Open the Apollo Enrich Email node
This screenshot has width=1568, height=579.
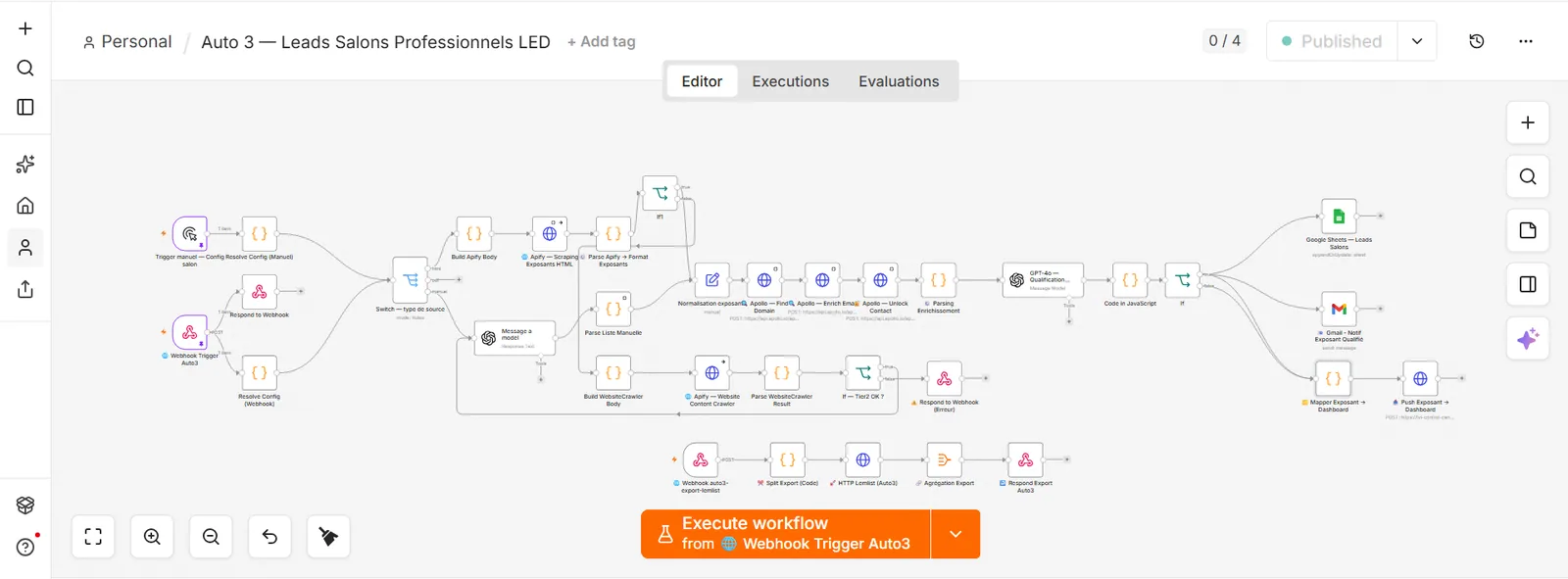tap(822, 280)
